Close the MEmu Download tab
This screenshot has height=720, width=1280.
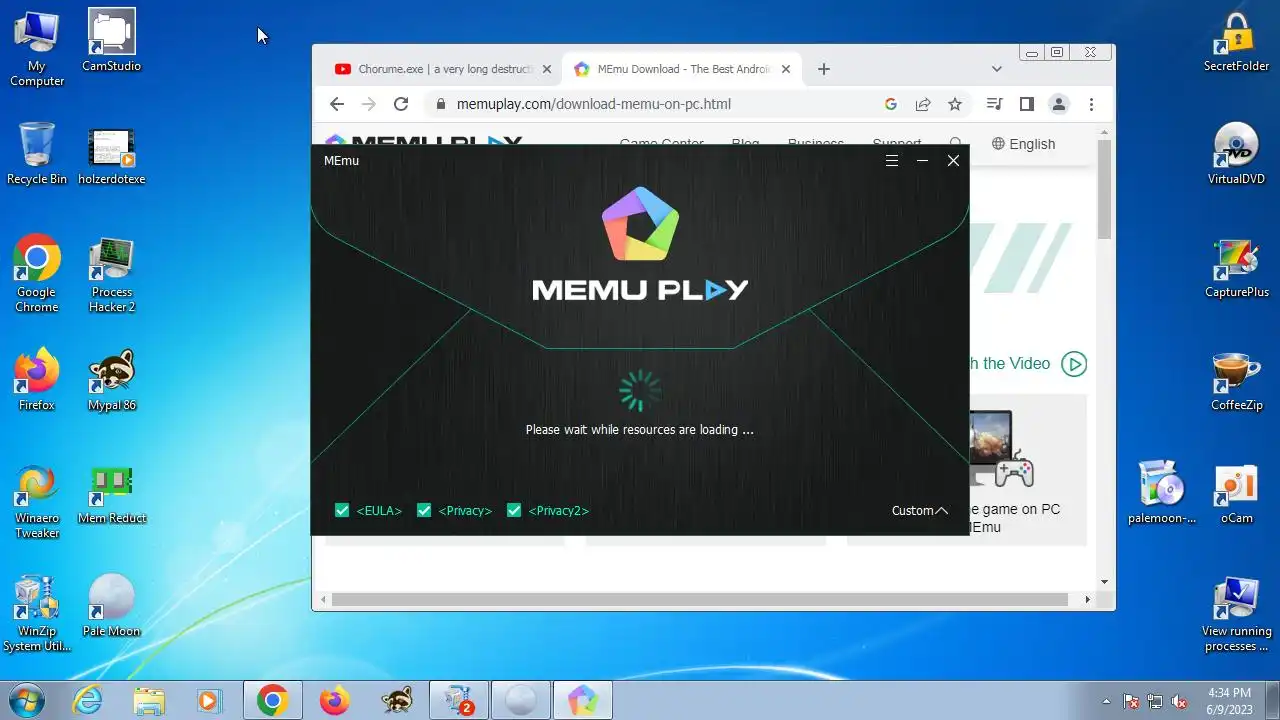click(786, 69)
